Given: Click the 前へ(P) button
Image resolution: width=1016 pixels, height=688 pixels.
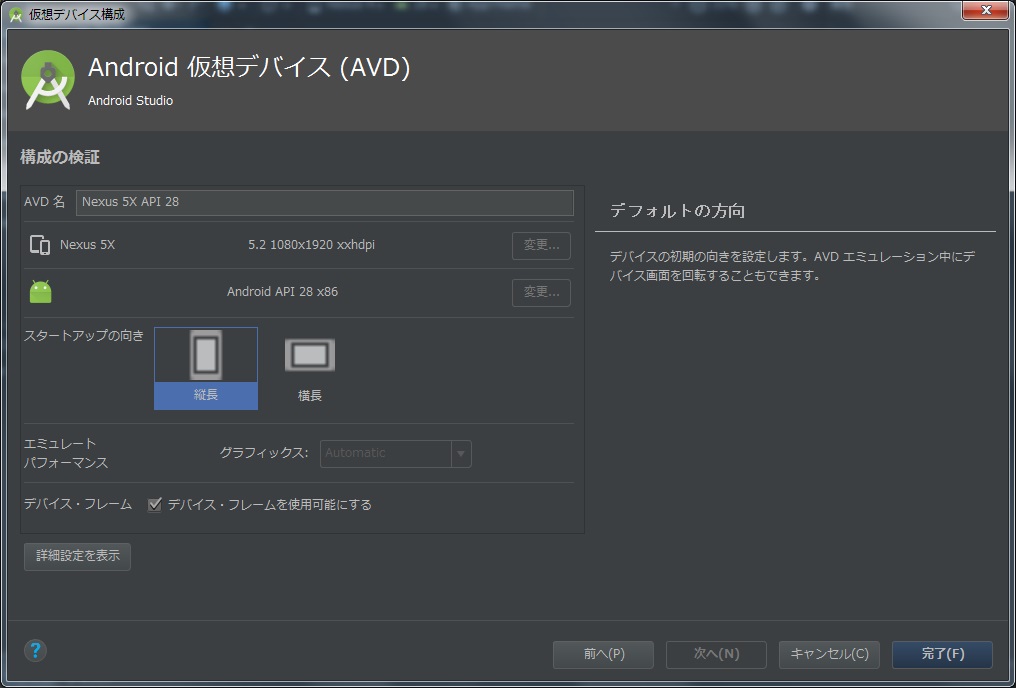Looking at the screenshot, I should 603,654.
